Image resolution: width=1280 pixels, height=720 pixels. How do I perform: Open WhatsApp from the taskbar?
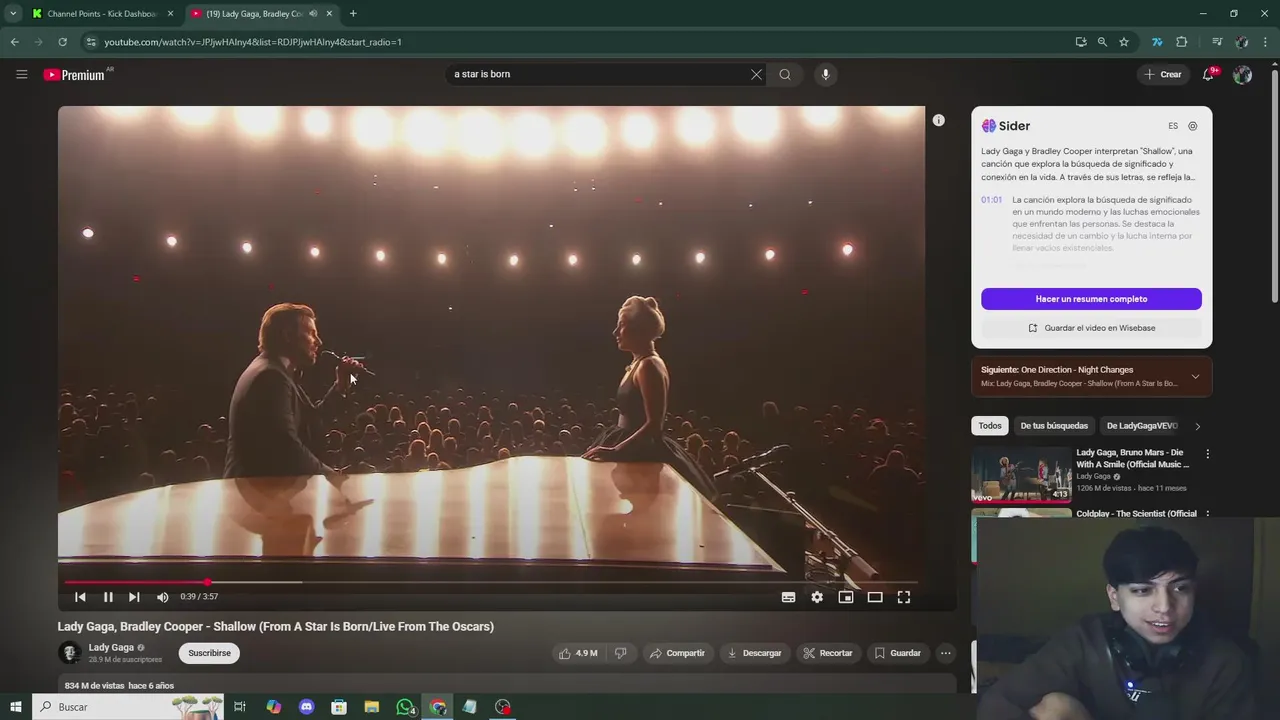click(x=405, y=707)
